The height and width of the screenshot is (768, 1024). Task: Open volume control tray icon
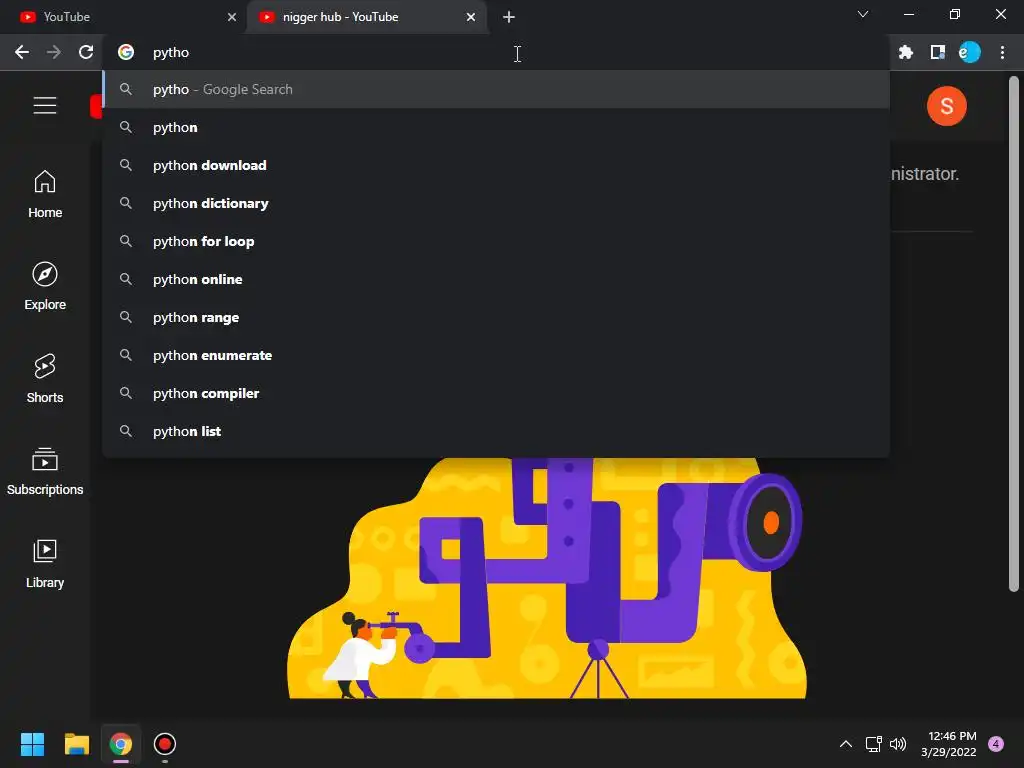[x=899, y=744]
